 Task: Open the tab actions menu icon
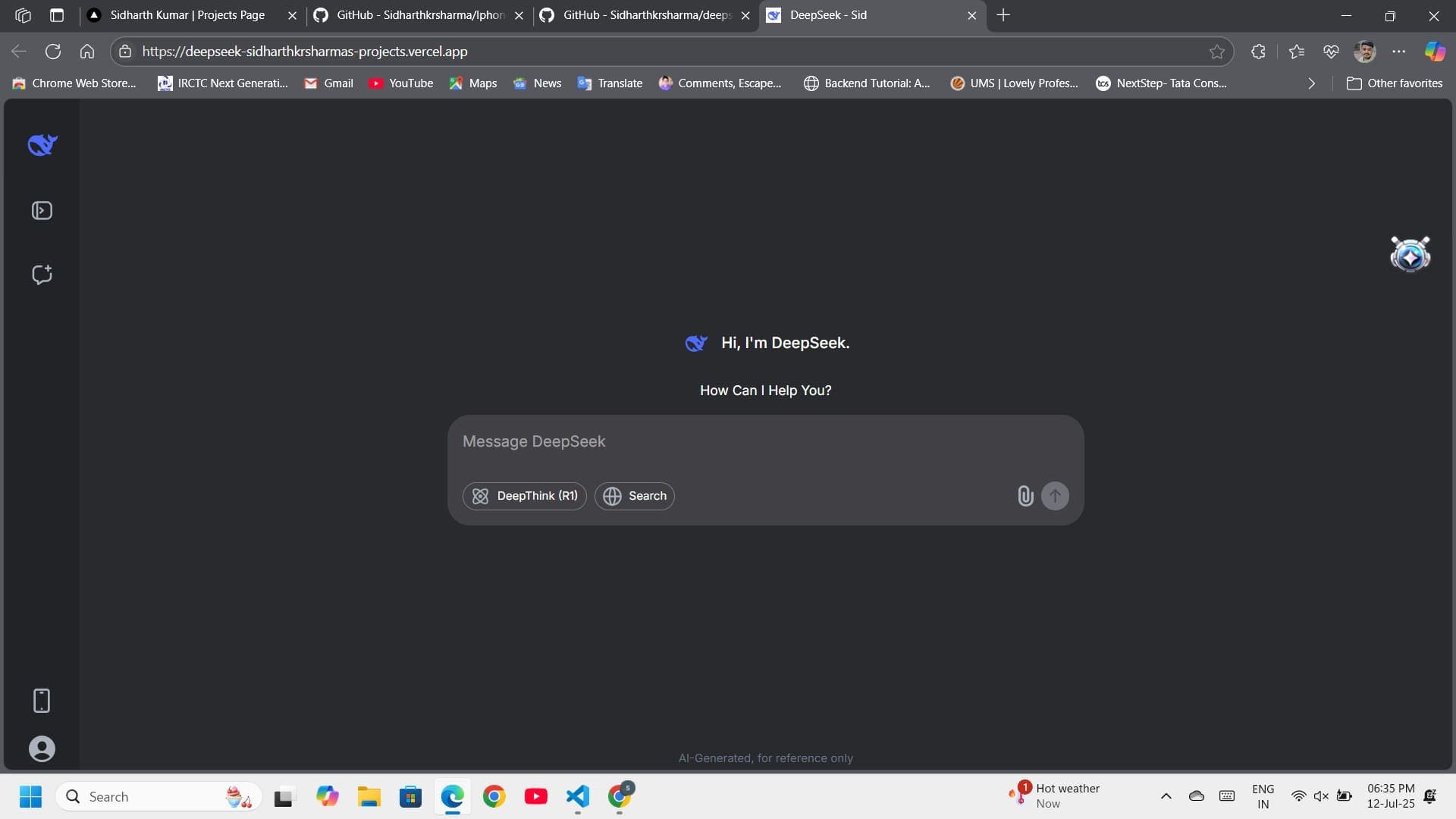click(x=57, y=15)
